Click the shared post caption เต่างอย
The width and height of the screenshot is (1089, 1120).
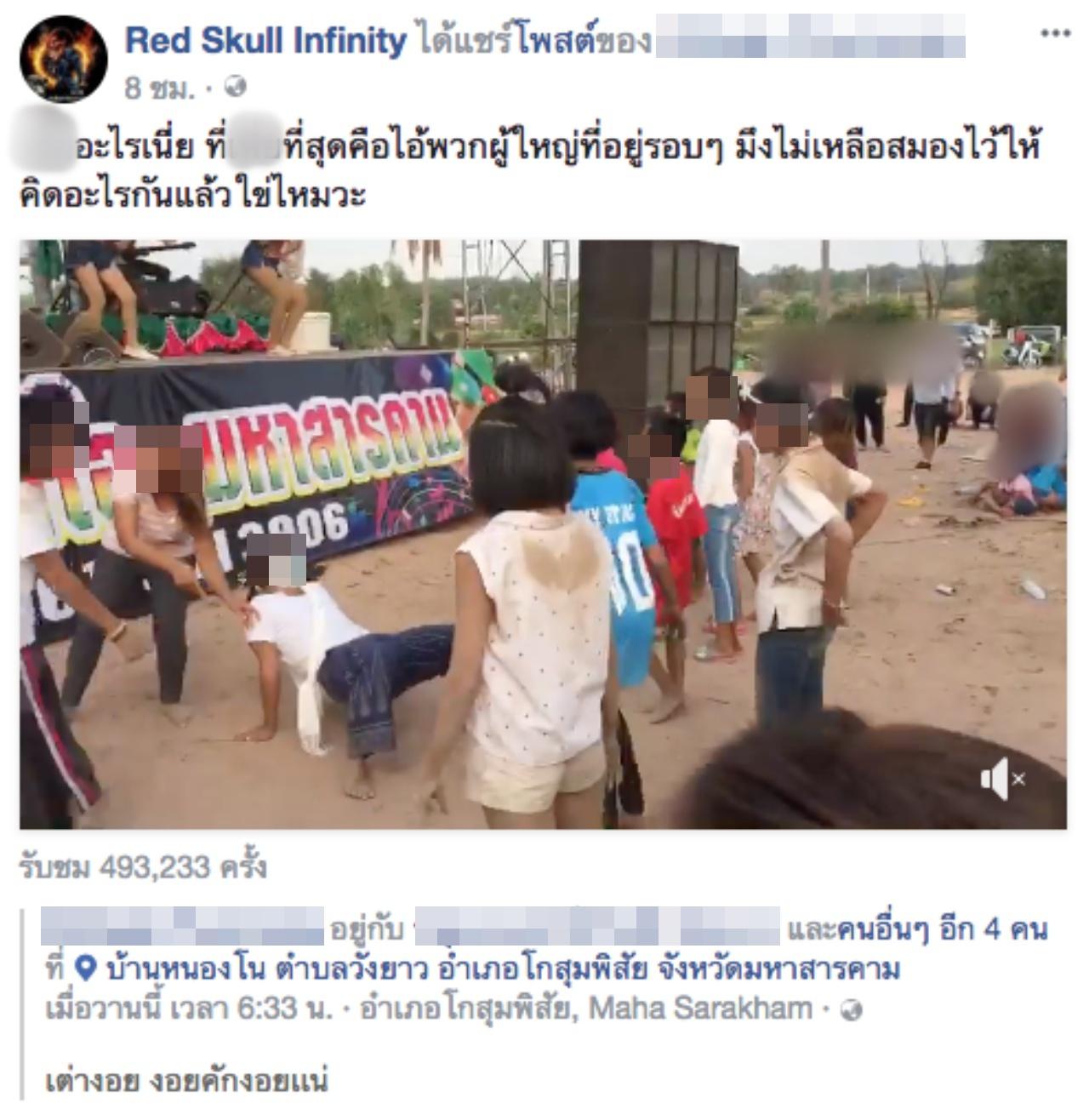click(186, 1082)
